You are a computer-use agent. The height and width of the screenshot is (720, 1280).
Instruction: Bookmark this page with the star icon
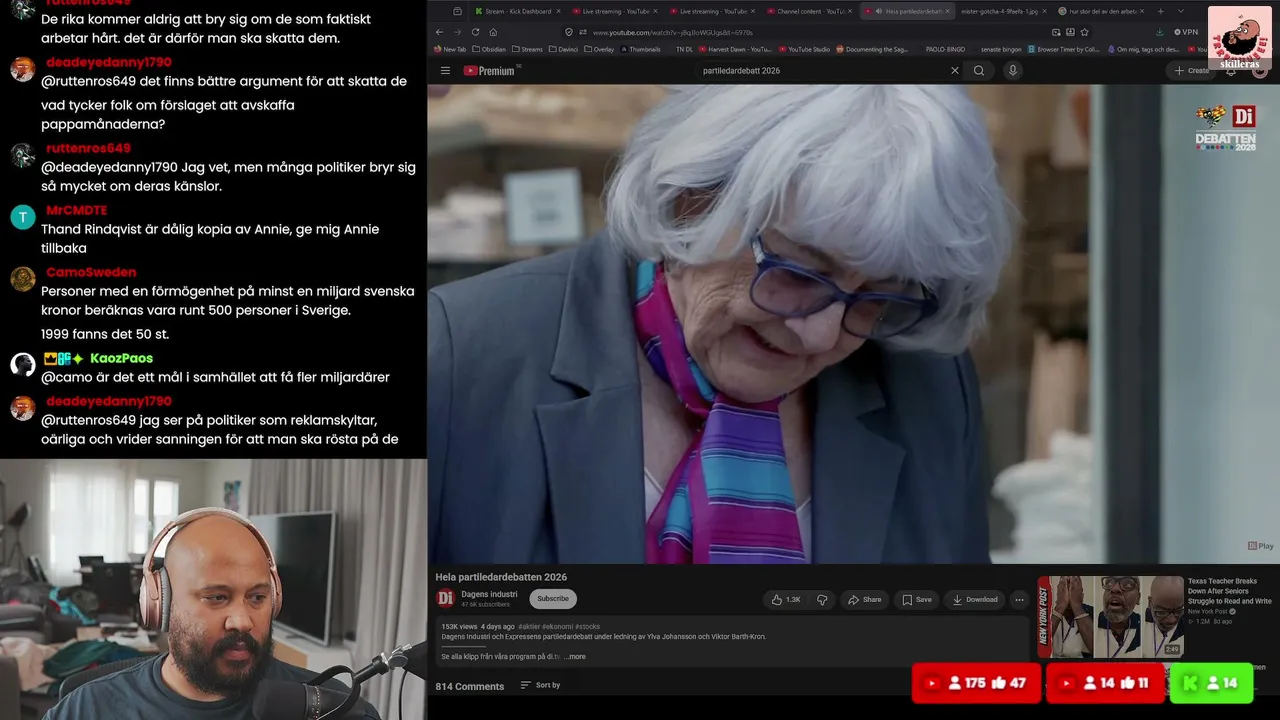click(1084, 32)
